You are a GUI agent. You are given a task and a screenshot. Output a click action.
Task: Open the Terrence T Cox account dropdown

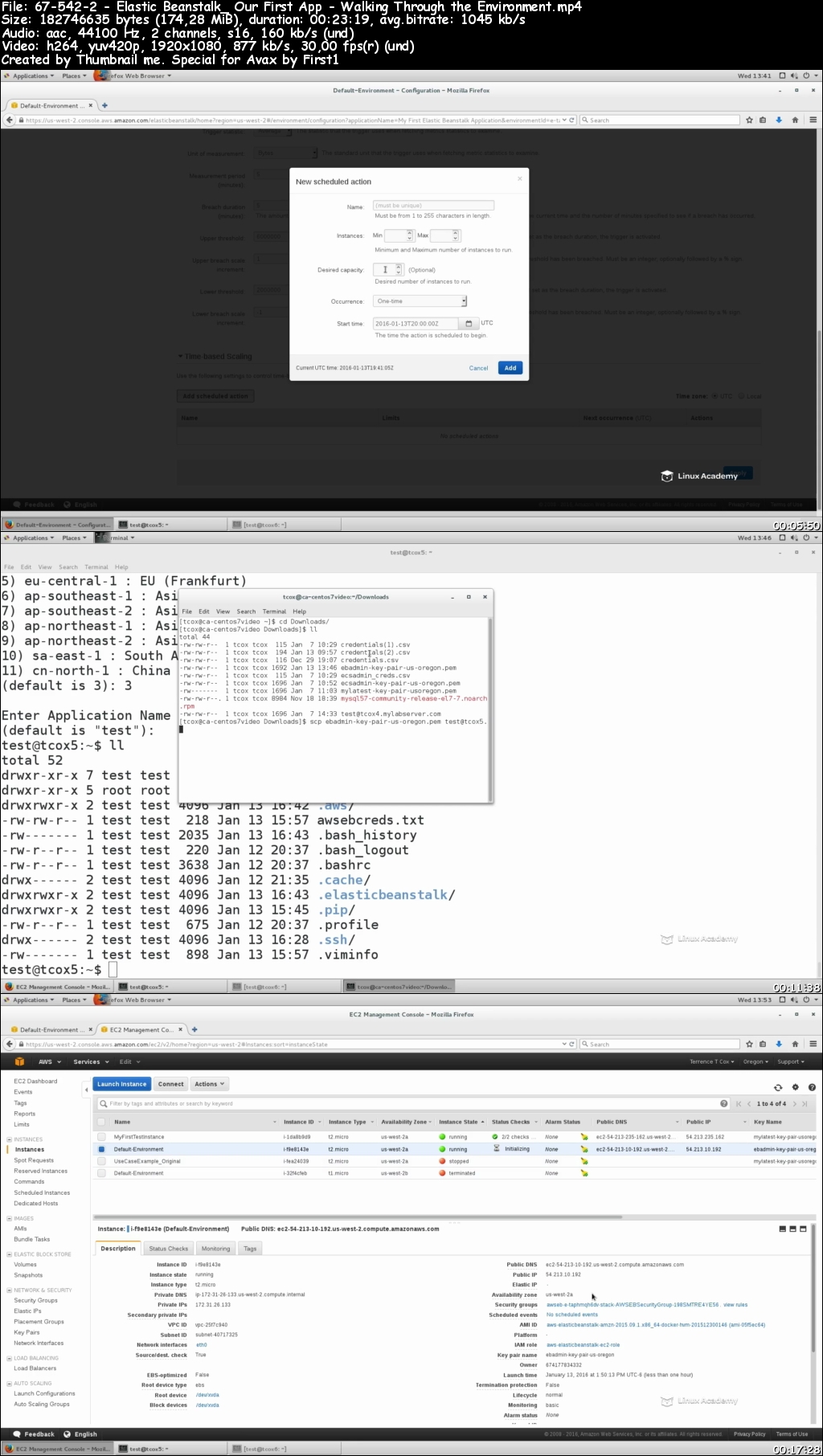point(711,1061)
